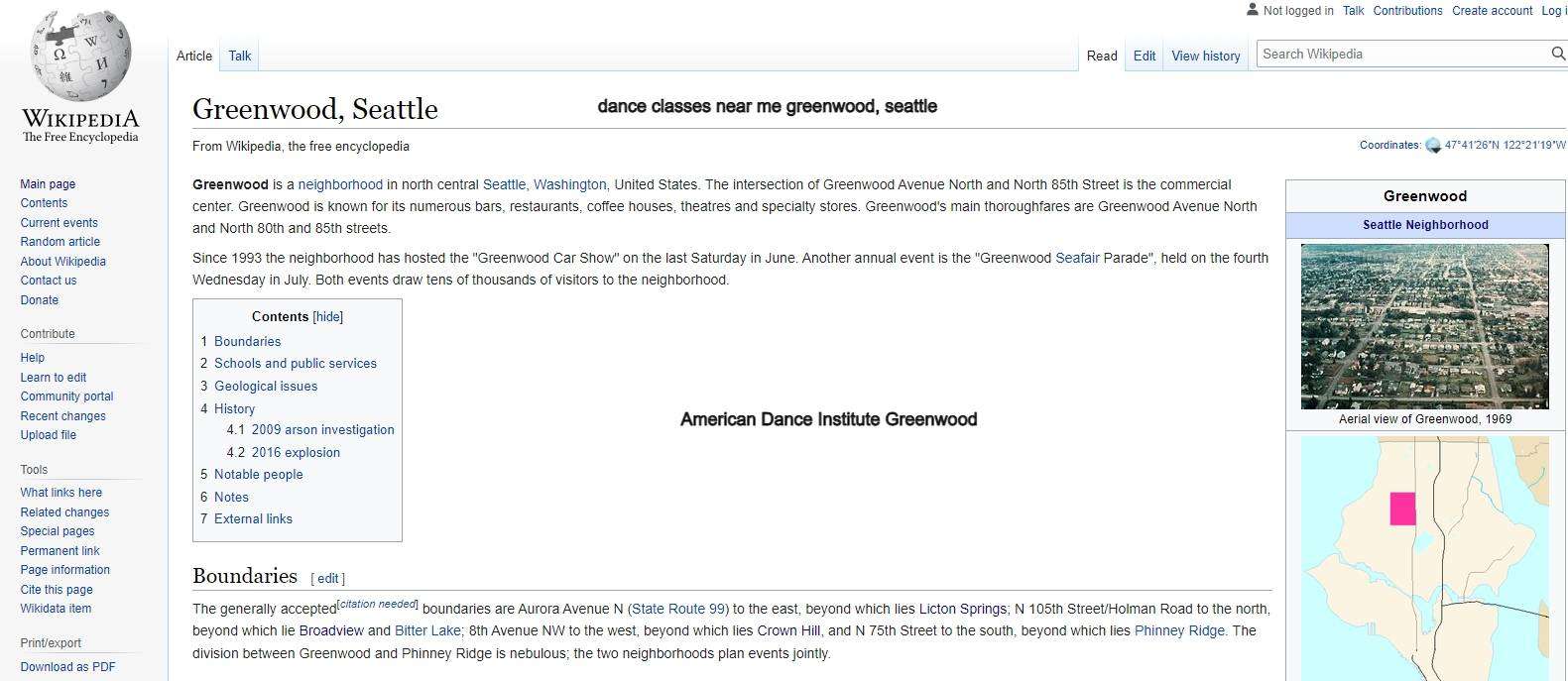This screenshot has height=681, width=1568.
Task: Open the Phinney Ridge link
Action: click(x=1179, y=631)
